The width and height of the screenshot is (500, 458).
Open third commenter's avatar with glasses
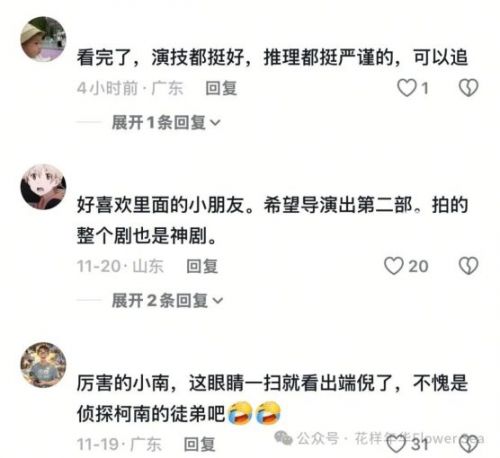point(43,365)
